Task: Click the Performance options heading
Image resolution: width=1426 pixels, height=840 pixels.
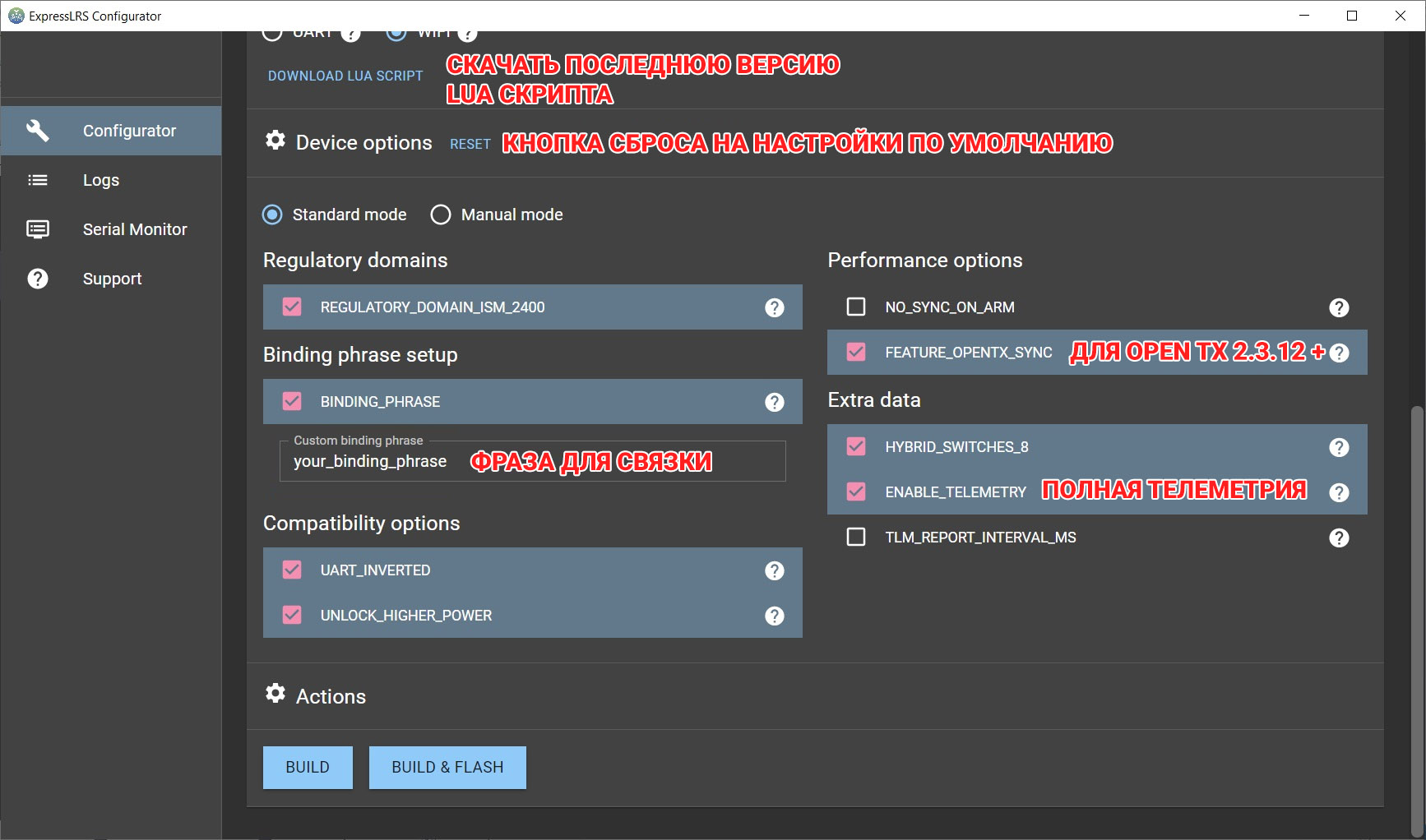Action: [x=925, y=261]
